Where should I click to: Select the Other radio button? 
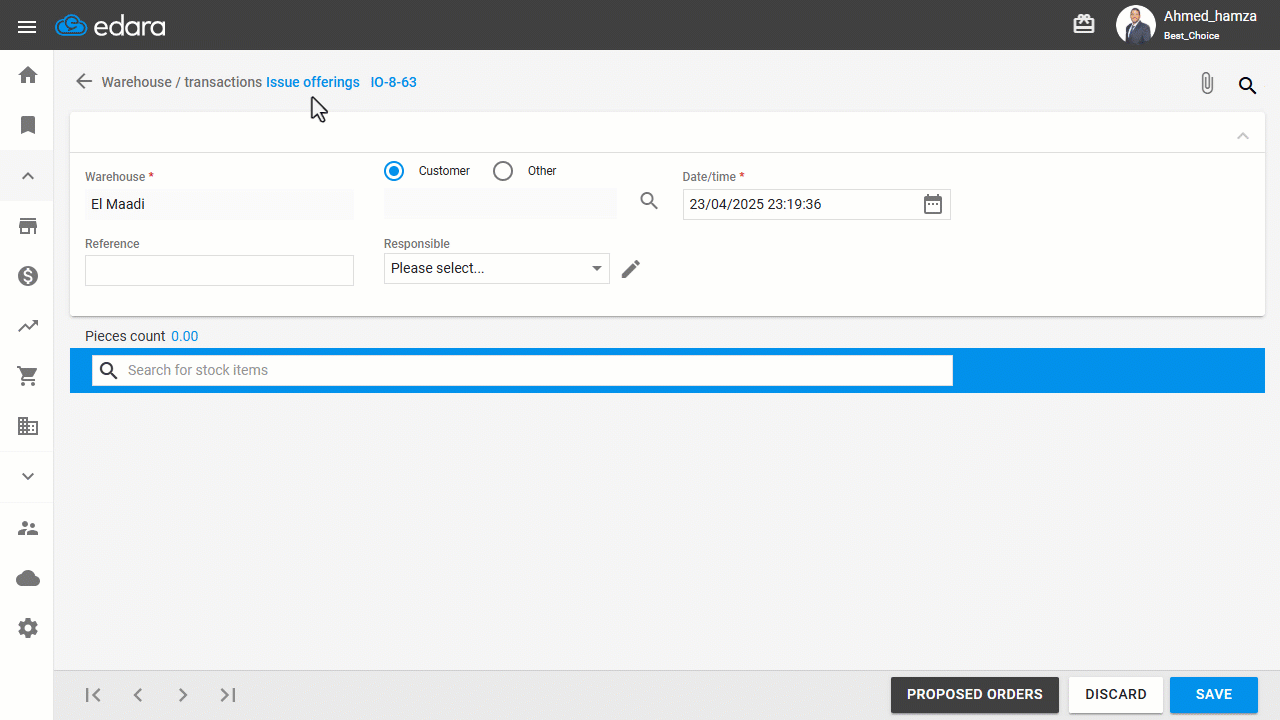point(503,171)
